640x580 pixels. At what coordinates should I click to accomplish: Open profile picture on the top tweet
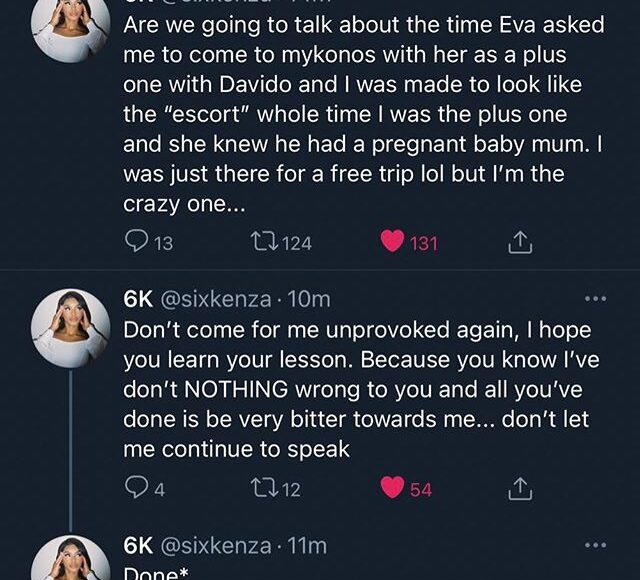coord(71,28)
